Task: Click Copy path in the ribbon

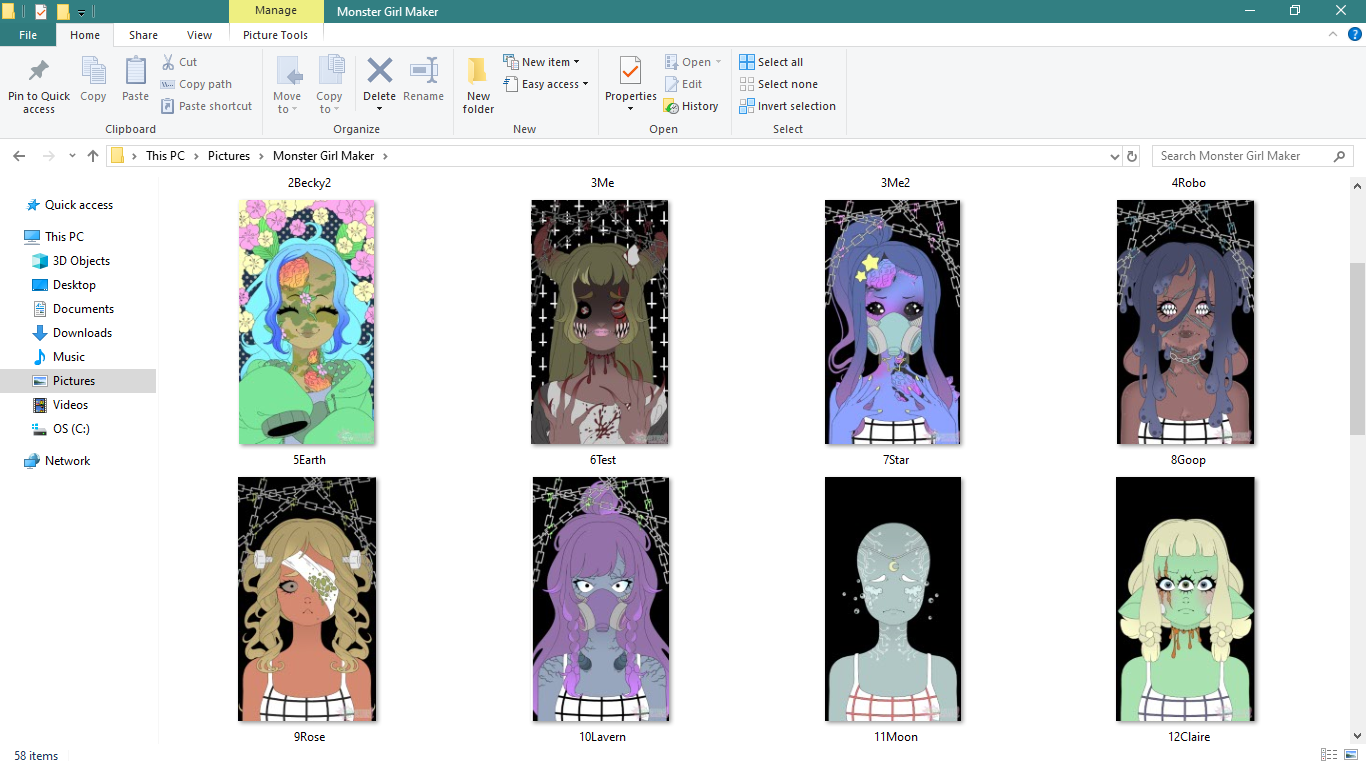Action: pyautogui.click(x=196, y=84)
